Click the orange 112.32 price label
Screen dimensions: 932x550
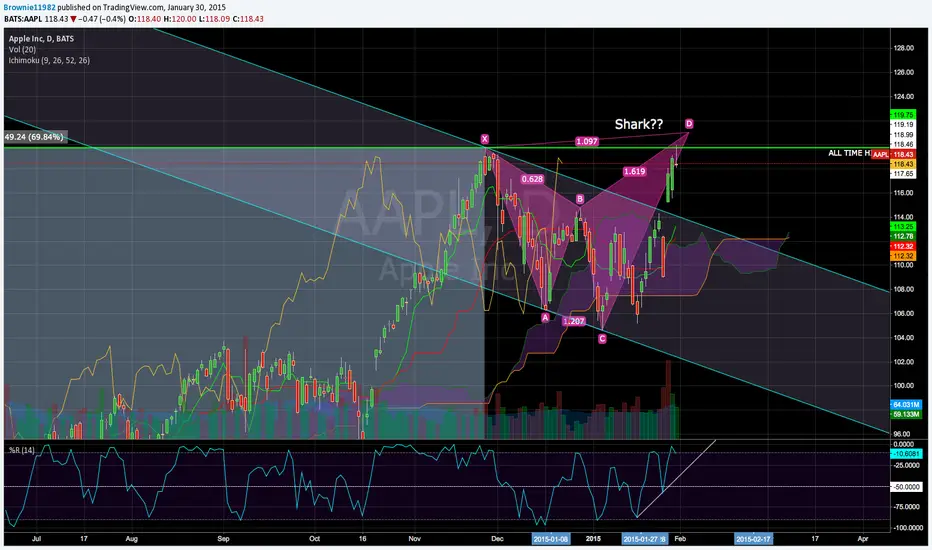point(903,256)
